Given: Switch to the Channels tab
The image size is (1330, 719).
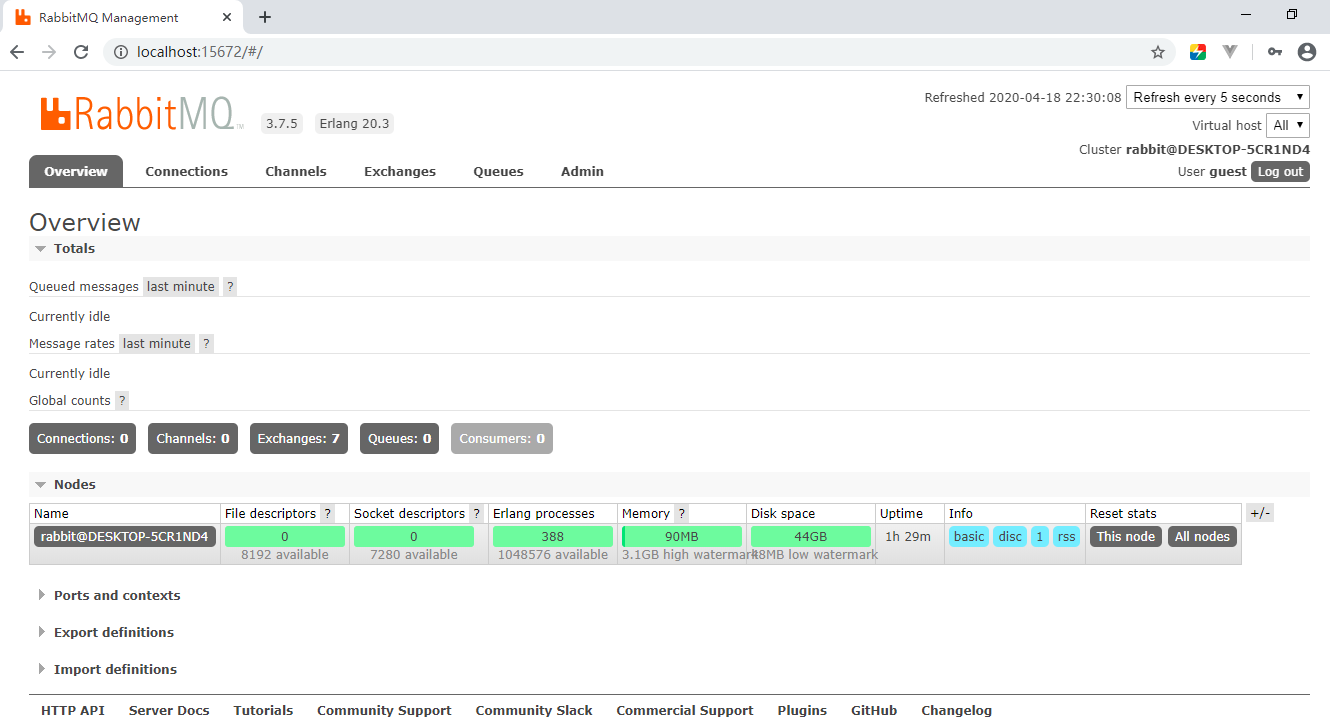Looking at the screenshot, I should pyautogui.click(x=296, y=171).
